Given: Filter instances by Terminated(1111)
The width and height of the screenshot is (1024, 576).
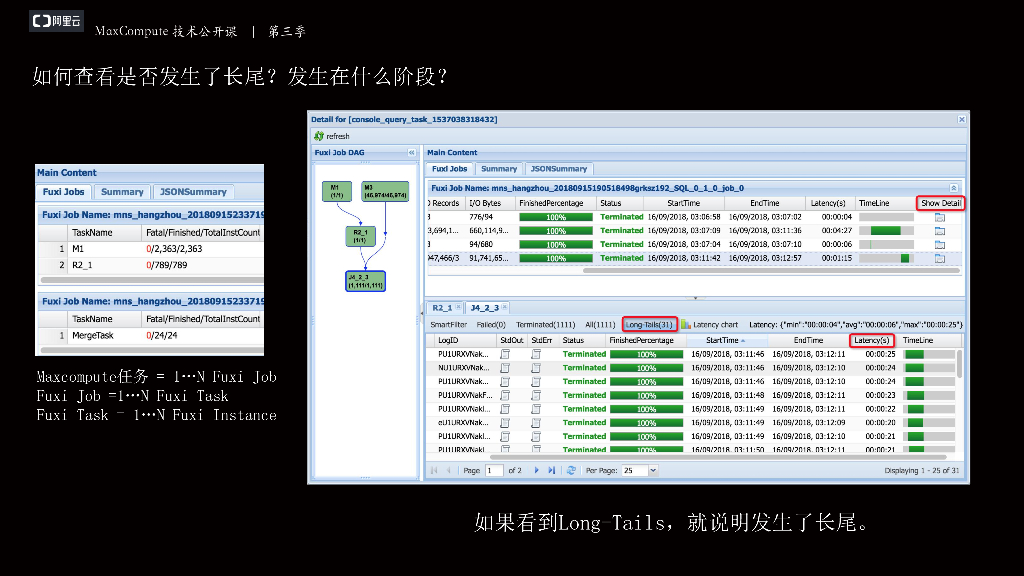Looking at the screenshot, I should pos(545,325).
